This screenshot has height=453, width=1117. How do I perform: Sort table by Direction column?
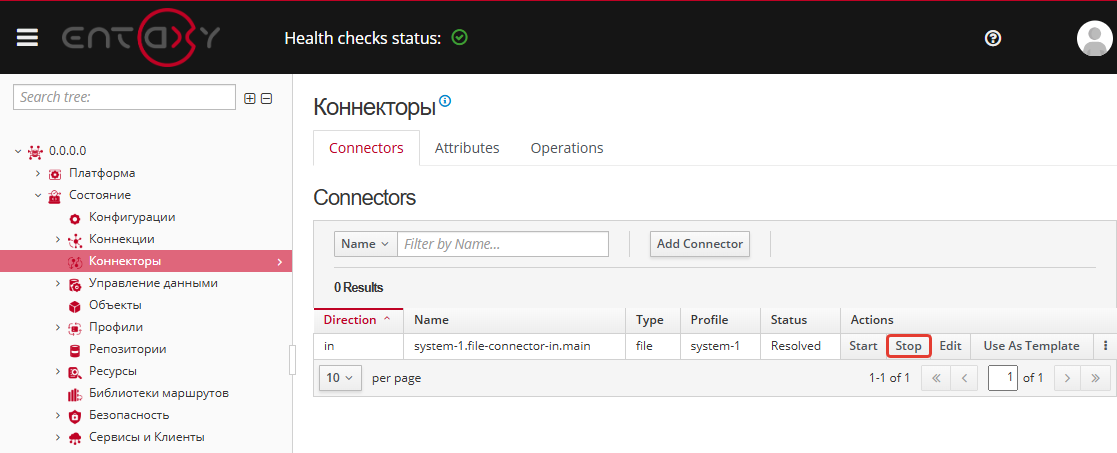point(358,321)
